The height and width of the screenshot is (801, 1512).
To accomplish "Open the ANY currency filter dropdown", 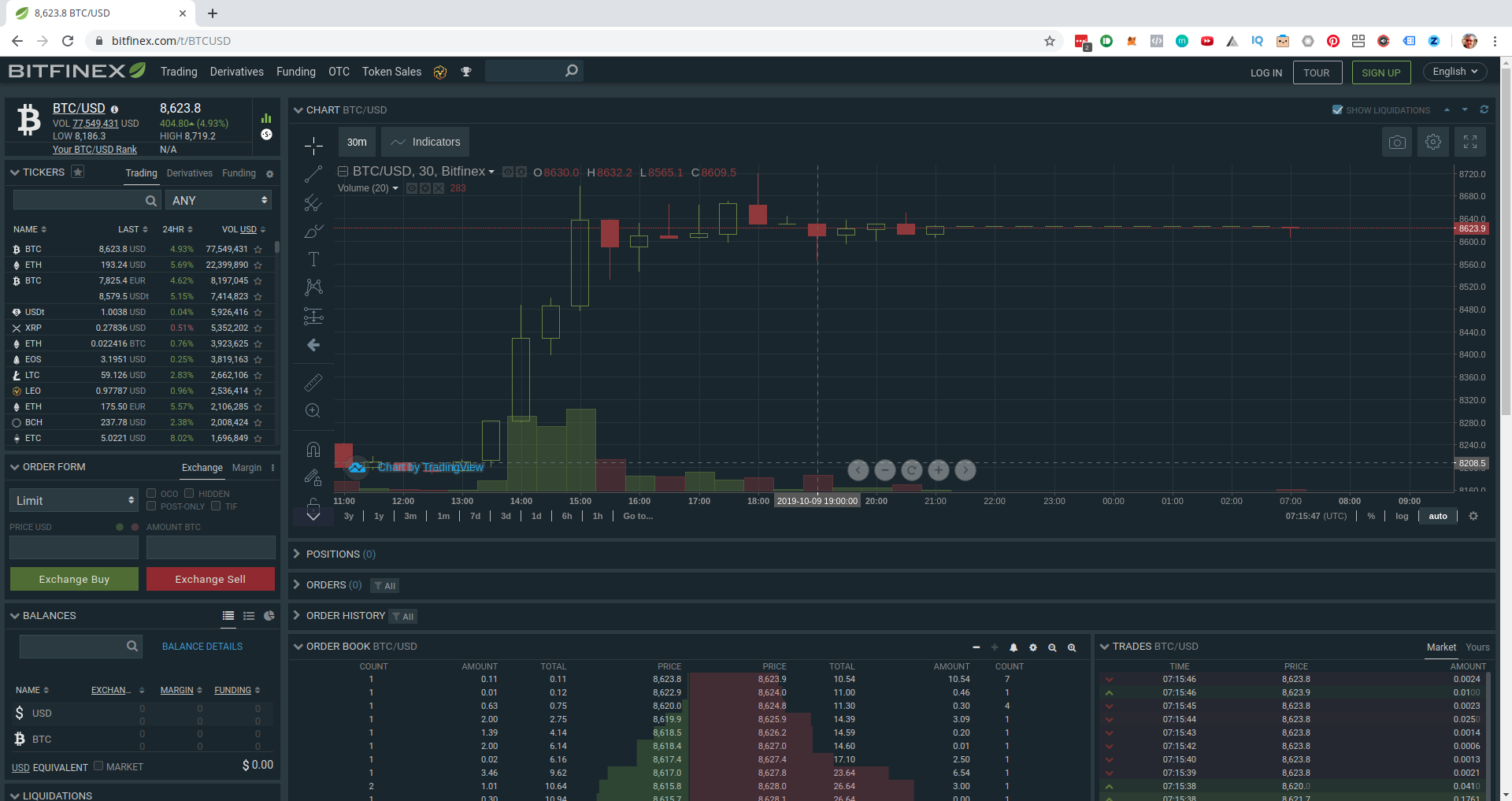I will 220,200.
